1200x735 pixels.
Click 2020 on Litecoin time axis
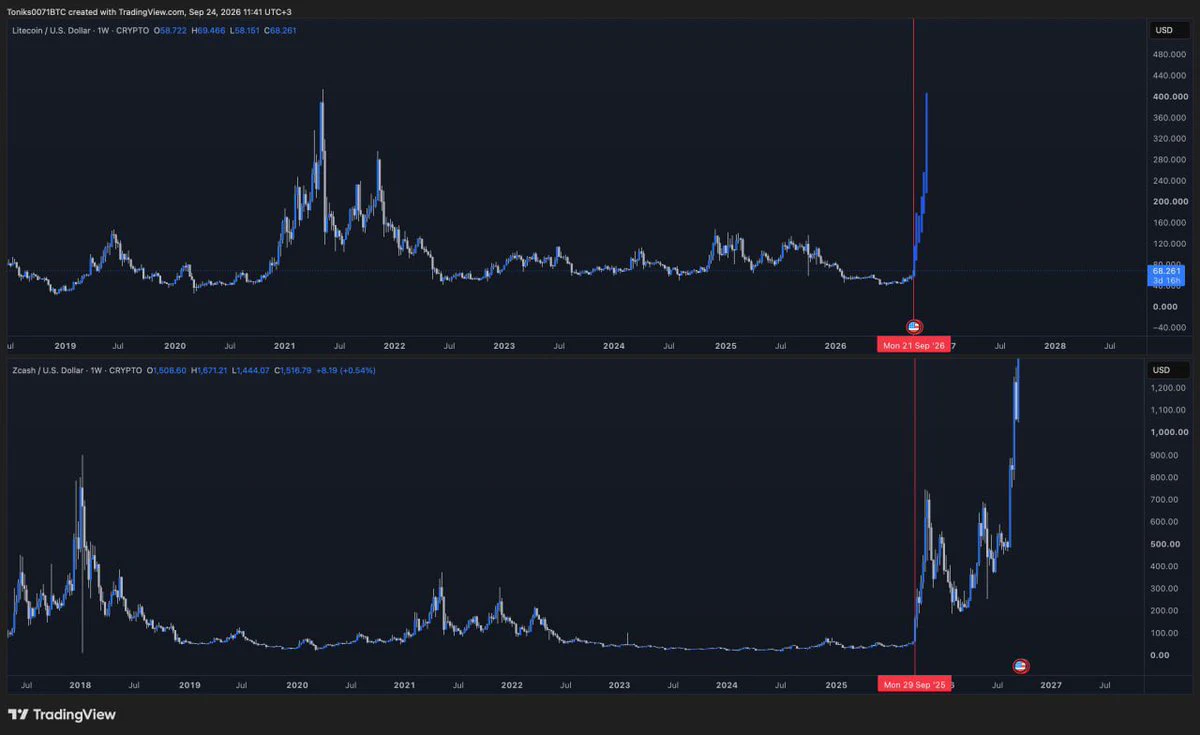point(175,345)
